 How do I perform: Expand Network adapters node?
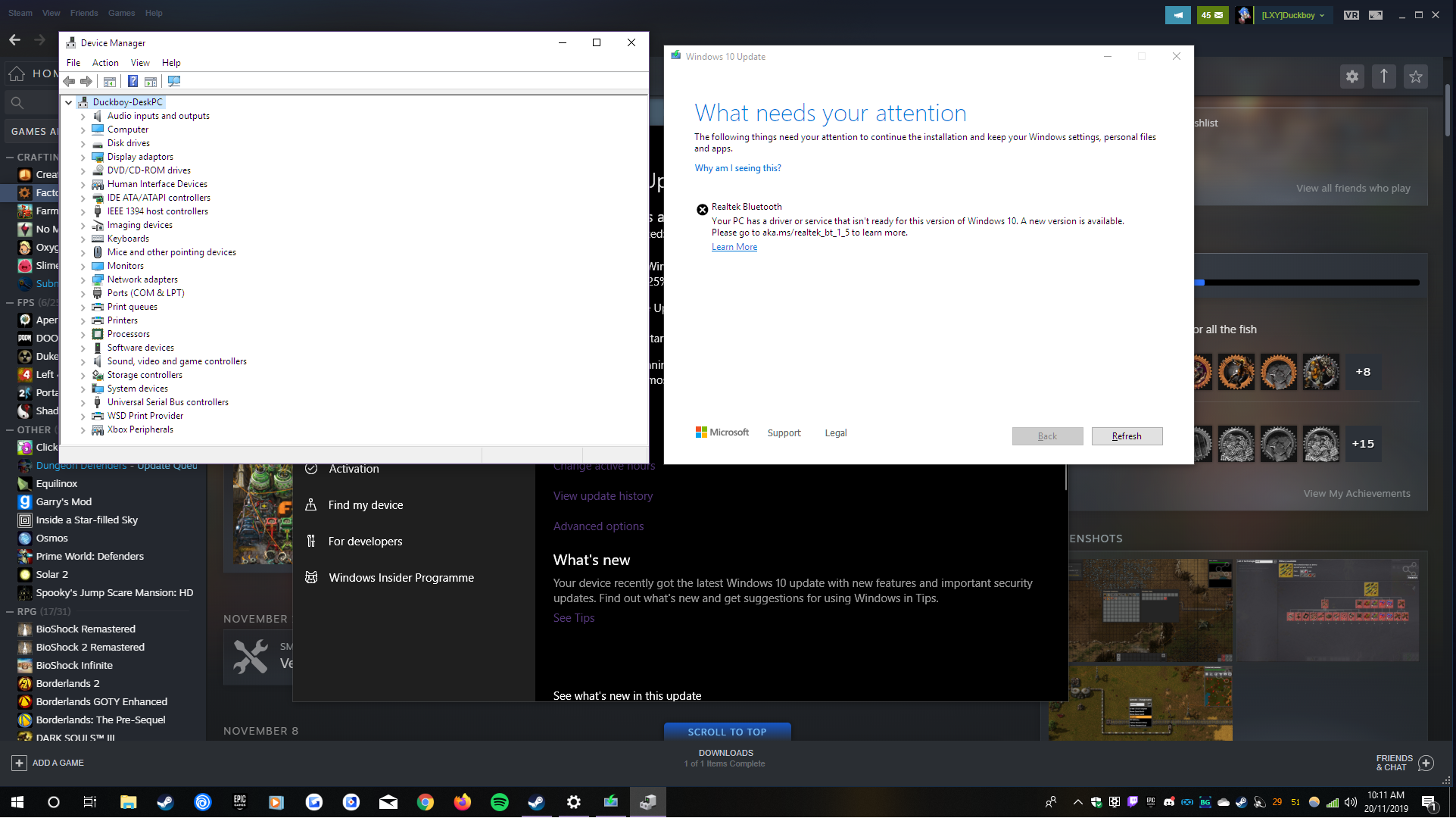83,280
